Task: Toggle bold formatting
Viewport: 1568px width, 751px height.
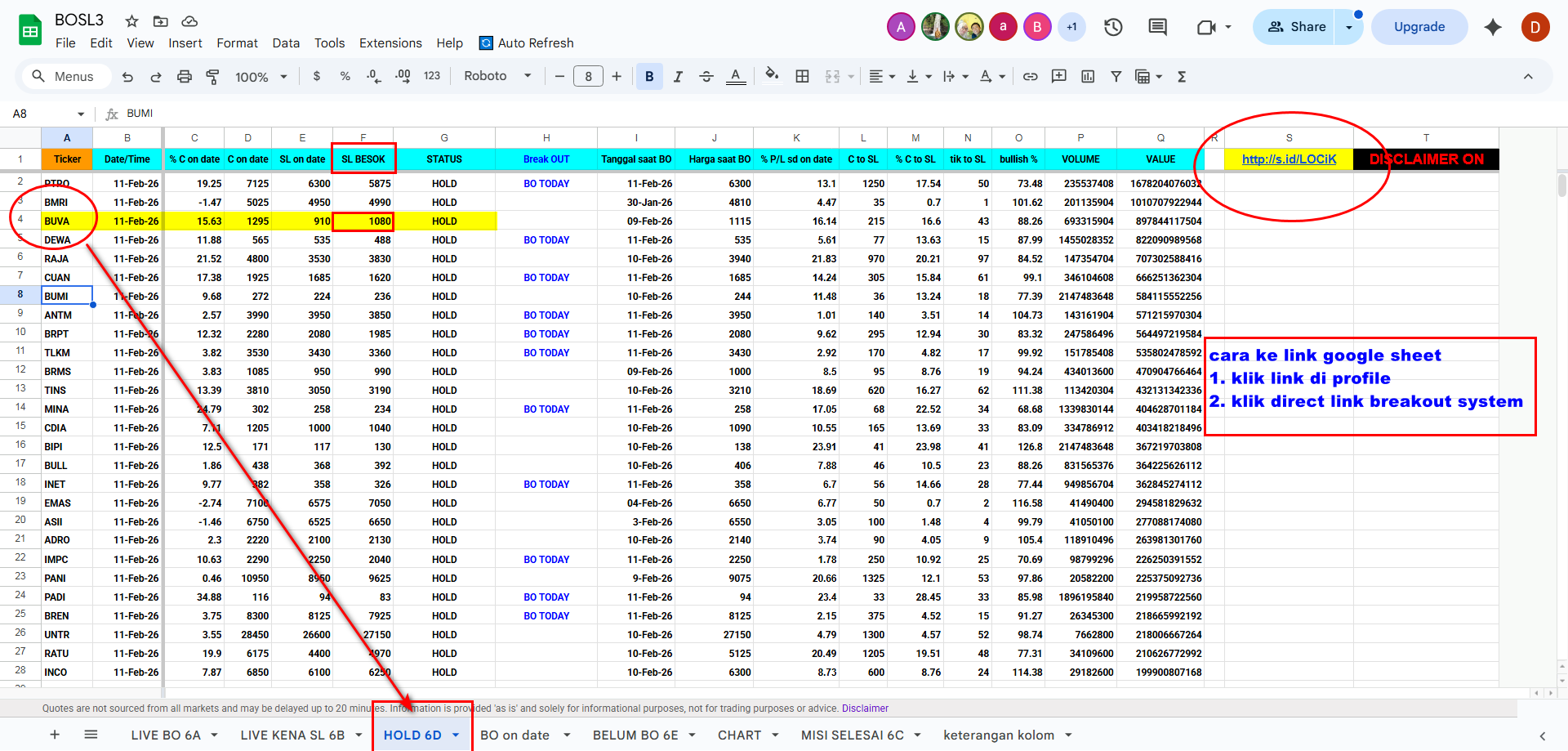Action: click(649, 77)
